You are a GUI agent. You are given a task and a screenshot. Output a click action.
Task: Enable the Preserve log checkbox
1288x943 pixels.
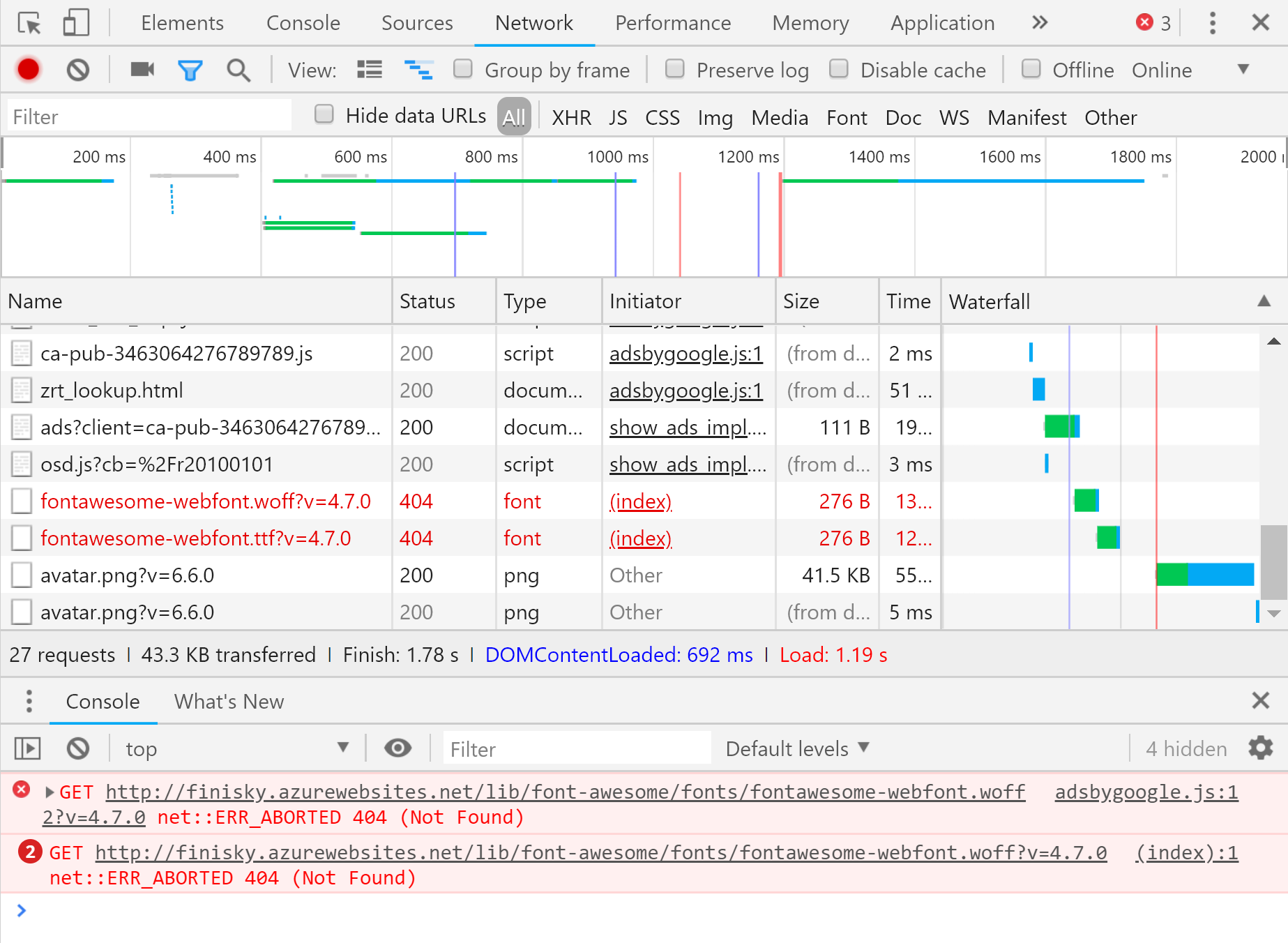pyautogui.click(x=674, y=69)
